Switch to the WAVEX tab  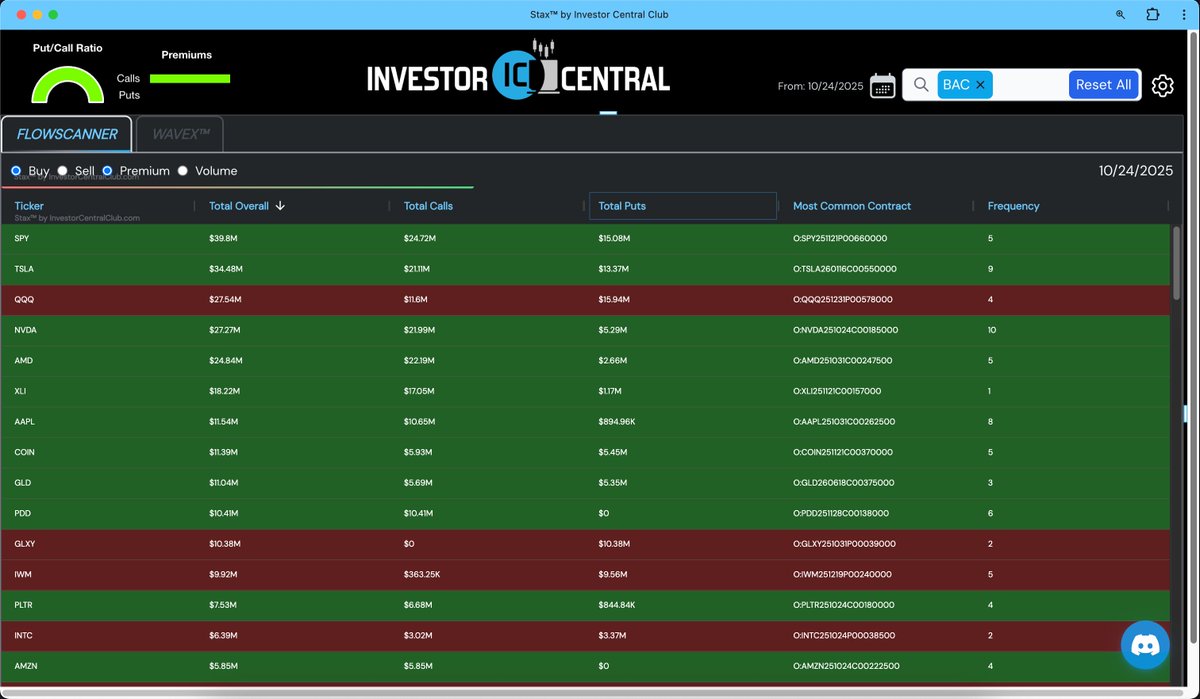point(180,134)
